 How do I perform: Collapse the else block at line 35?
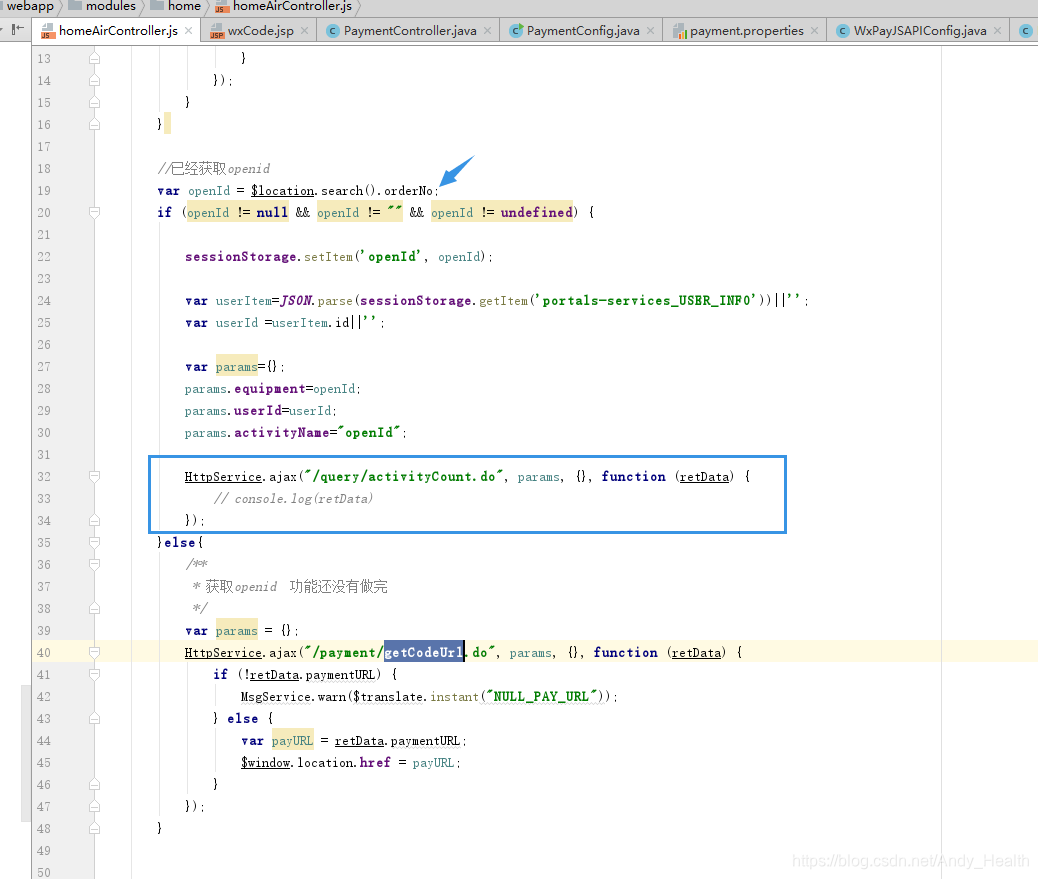point(95,543)
